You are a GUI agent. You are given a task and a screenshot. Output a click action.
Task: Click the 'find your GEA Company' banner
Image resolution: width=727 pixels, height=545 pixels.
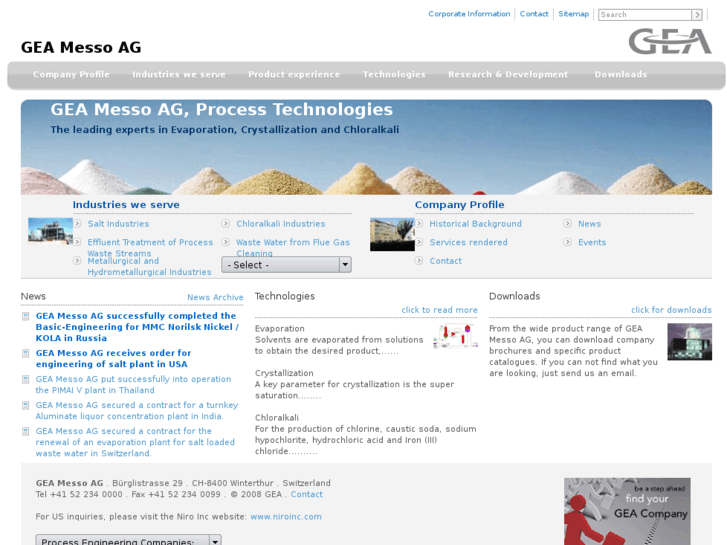(x=627, y=511)
